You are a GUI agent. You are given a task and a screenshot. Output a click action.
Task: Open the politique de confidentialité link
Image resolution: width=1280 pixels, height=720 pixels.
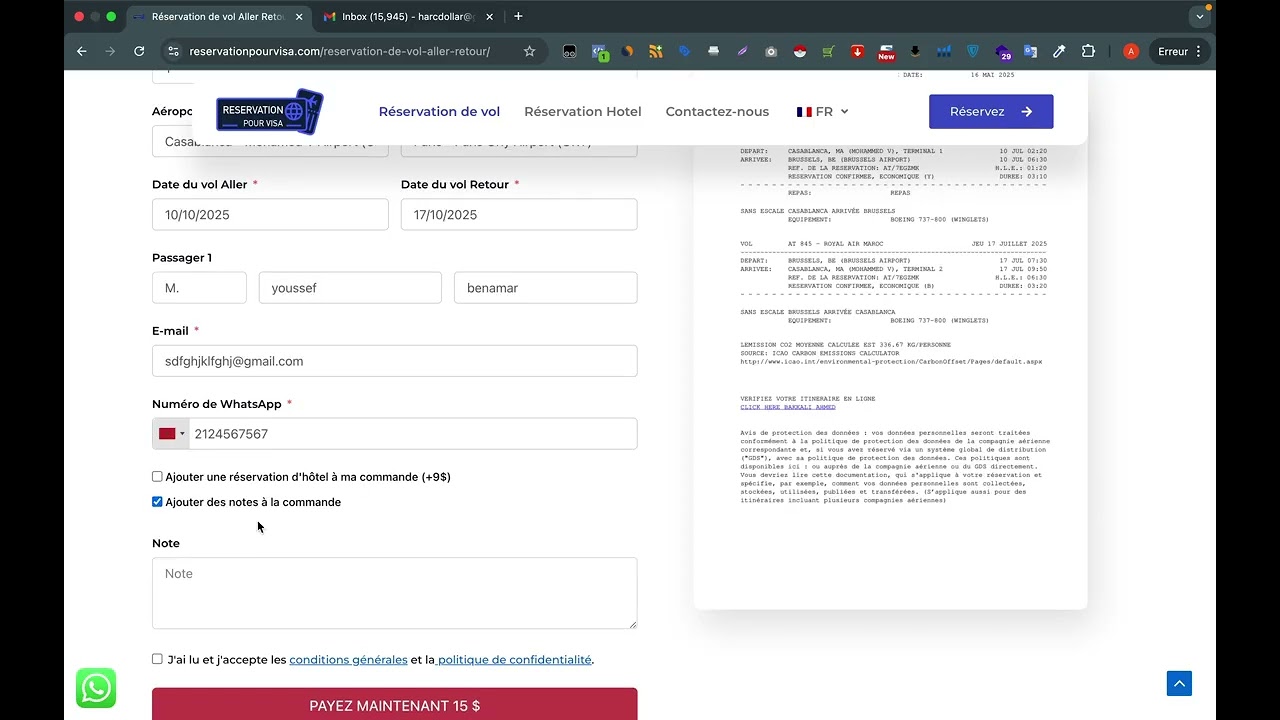tap(514, 660)
